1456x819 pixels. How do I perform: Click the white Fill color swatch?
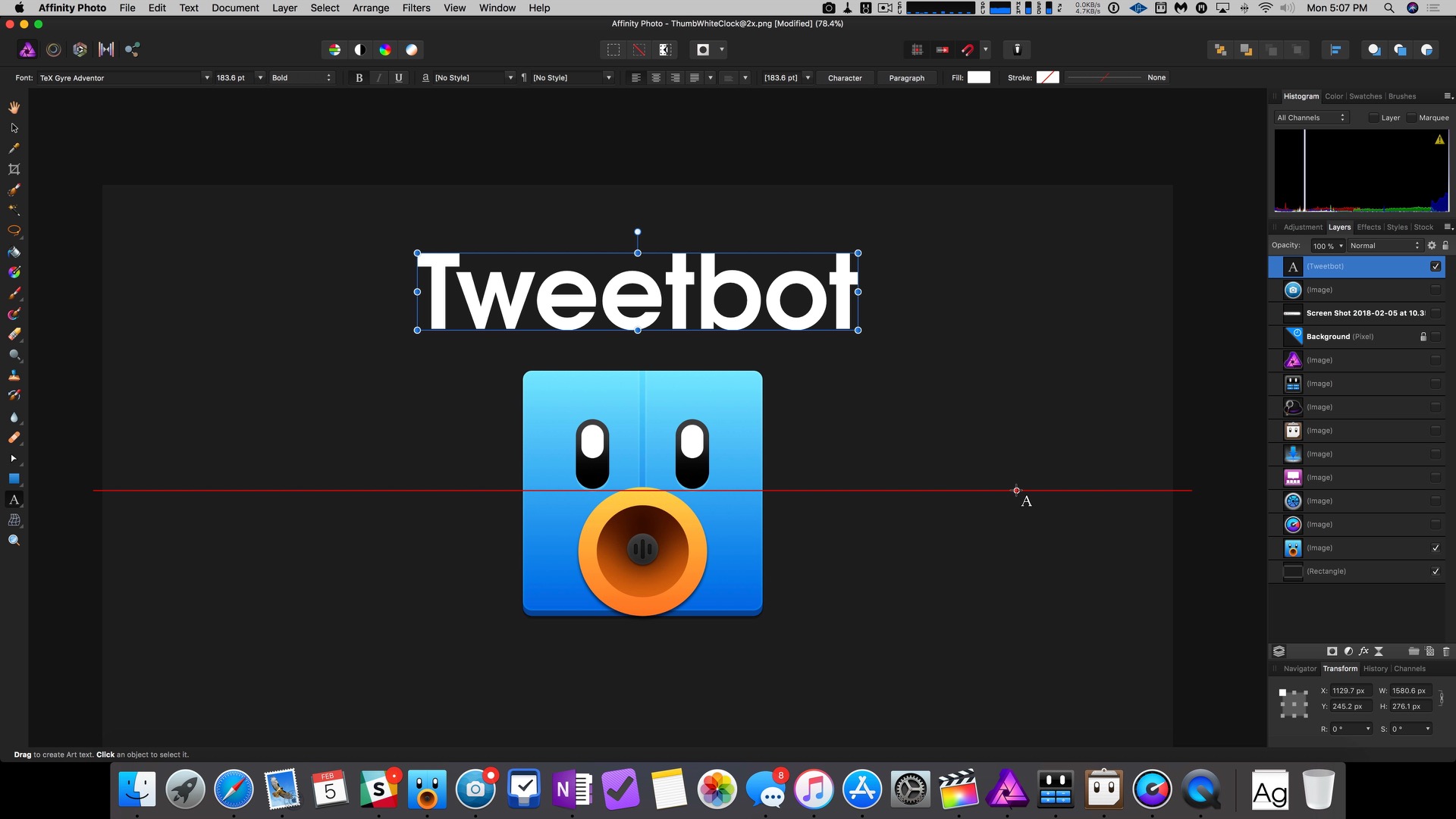(978, 77)
